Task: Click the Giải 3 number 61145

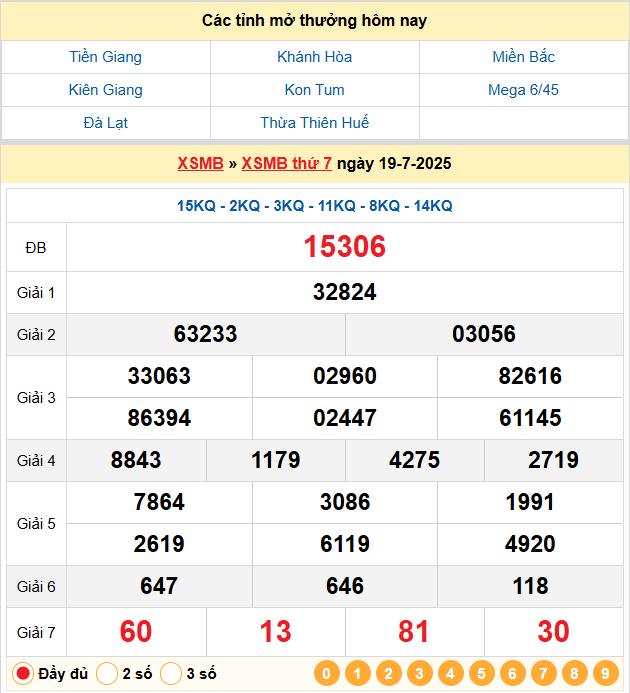Action: click(x=530, y=418)
